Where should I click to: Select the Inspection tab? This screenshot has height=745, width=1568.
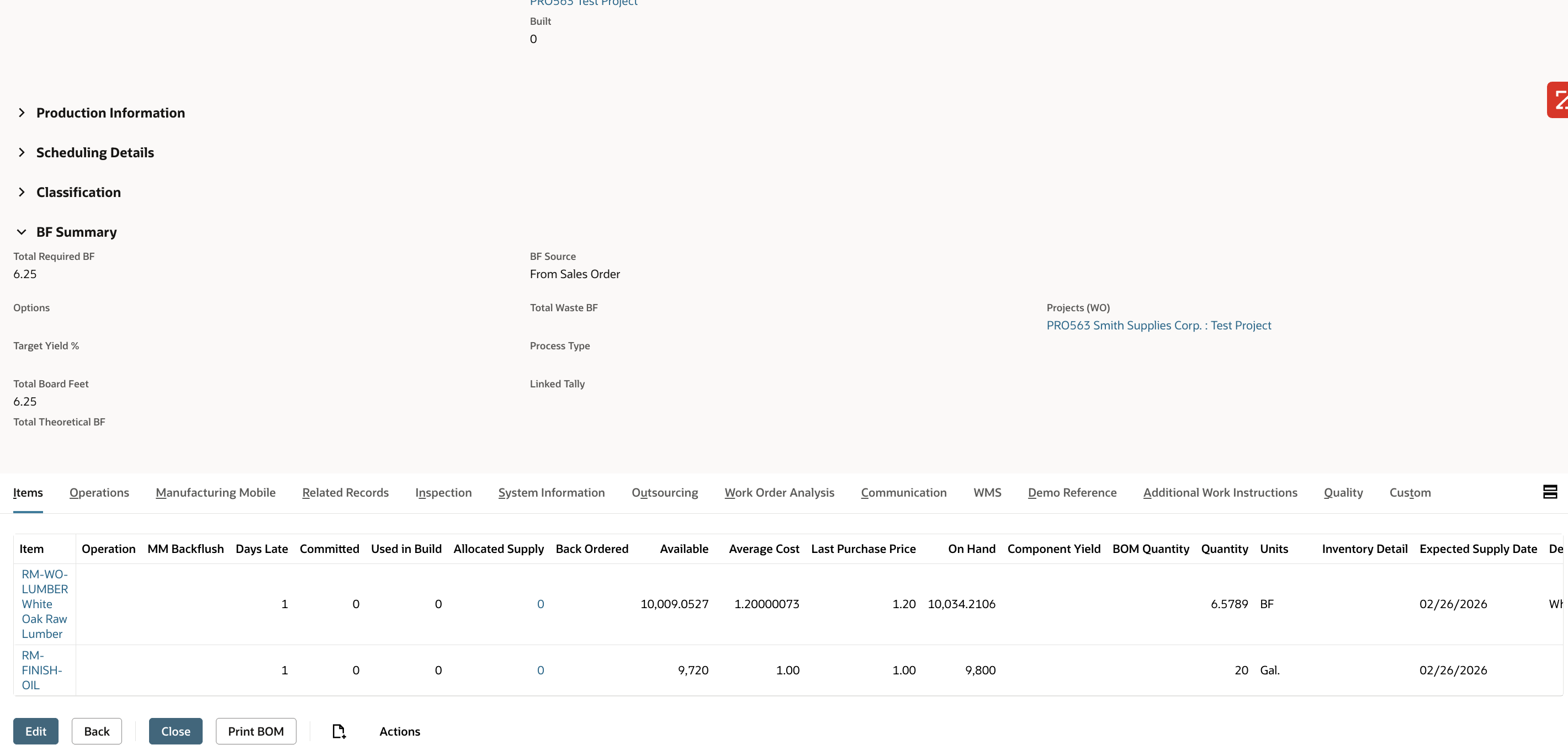[x=443, y=493]
